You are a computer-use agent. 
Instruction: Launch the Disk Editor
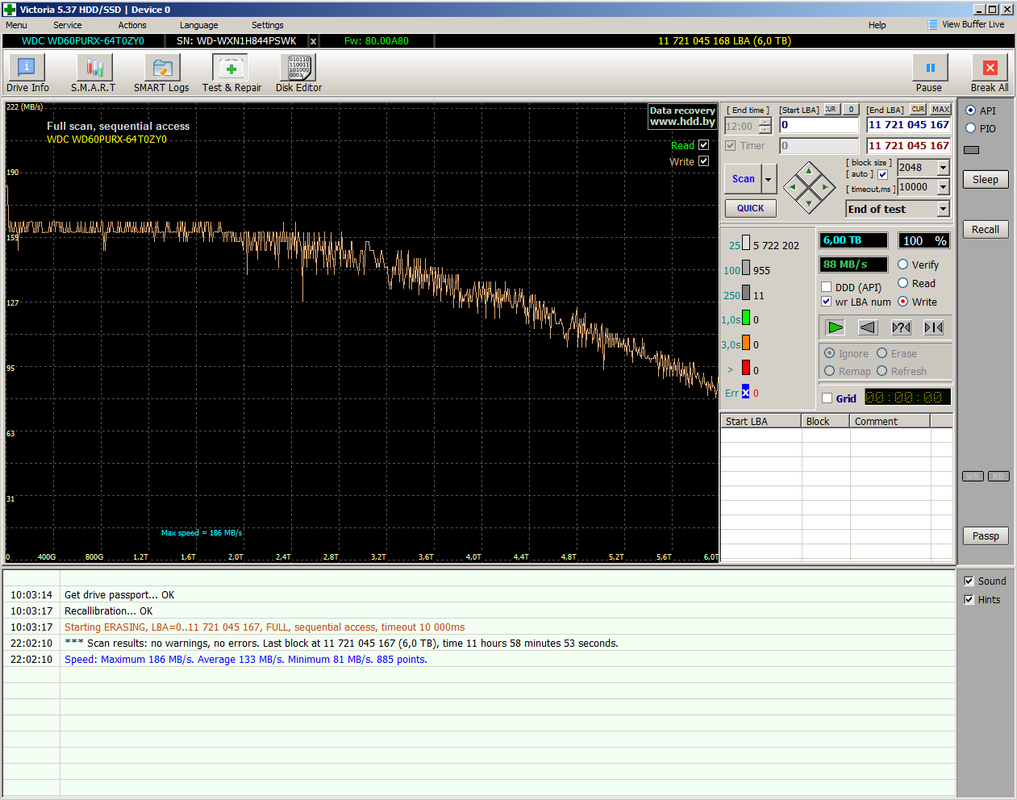coord(298,73)
